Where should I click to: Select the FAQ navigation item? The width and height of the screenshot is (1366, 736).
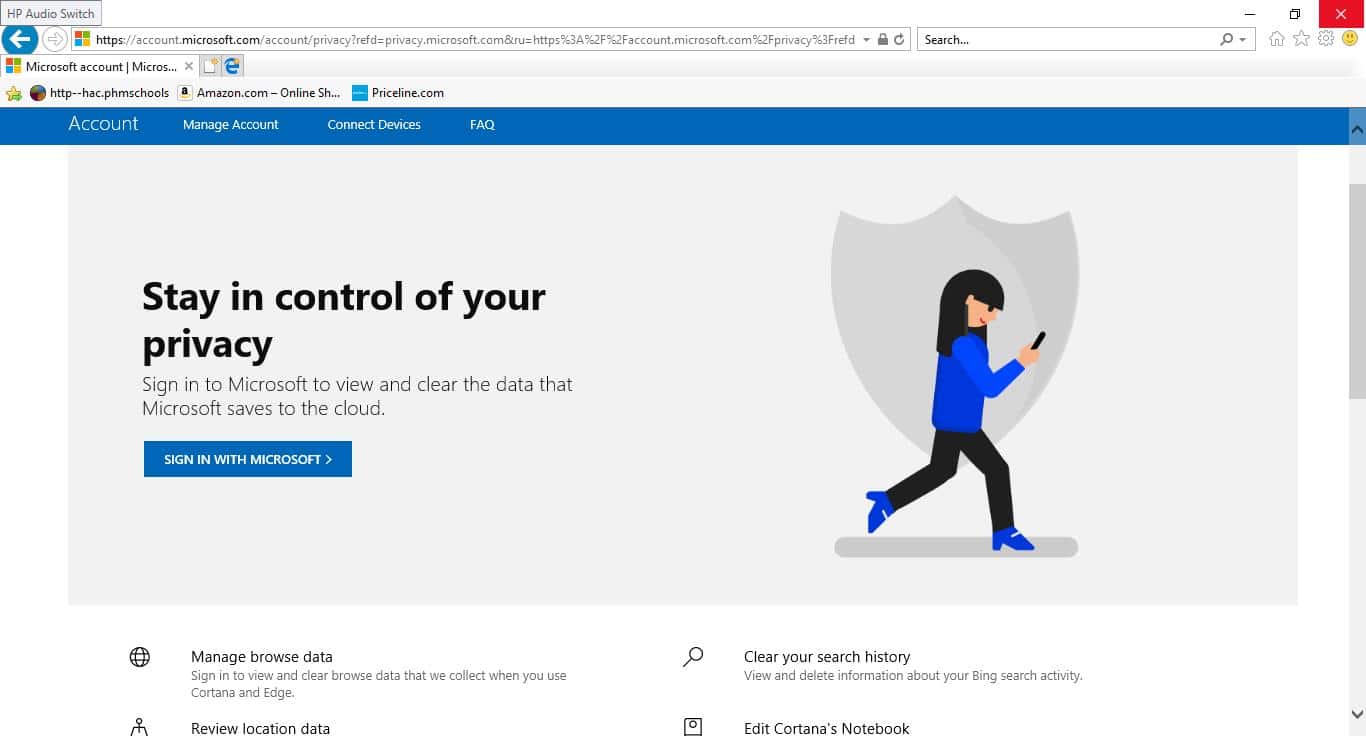(482, 125)
